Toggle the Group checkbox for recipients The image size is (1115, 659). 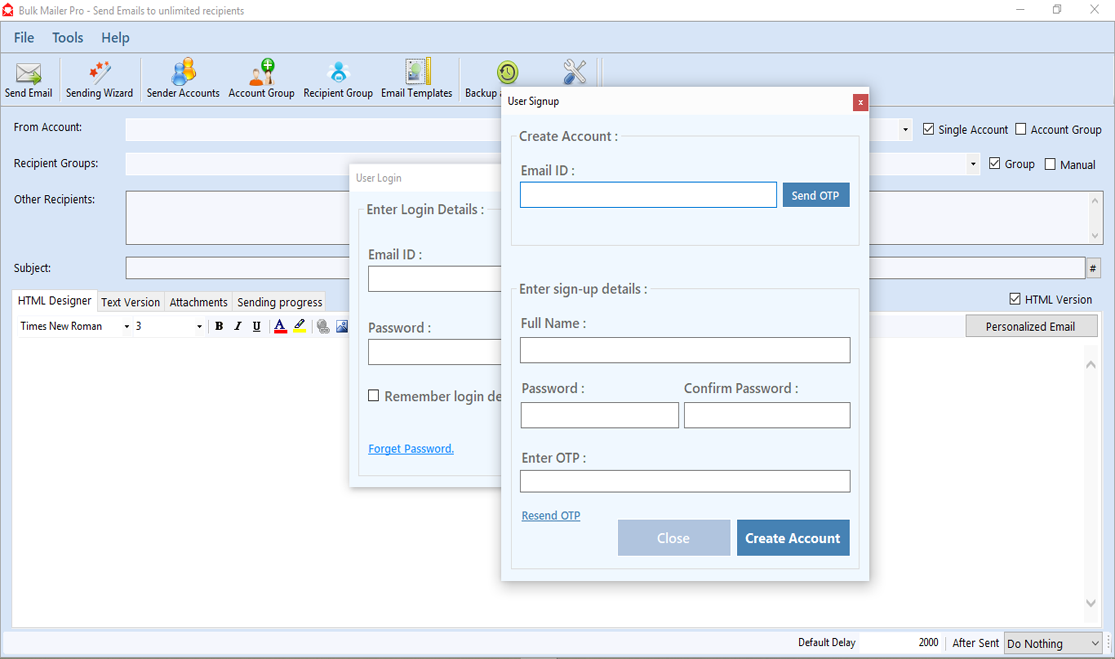[994, 164]
